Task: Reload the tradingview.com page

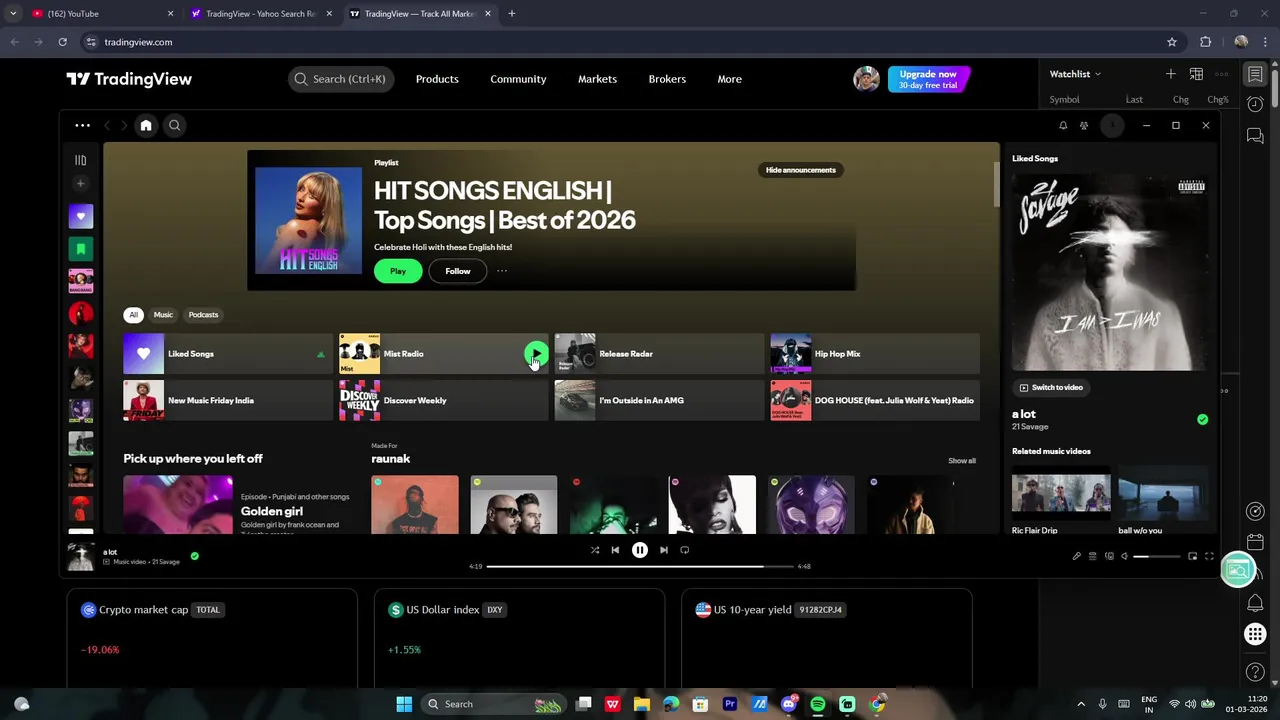Action: click(x=62, y=42)
